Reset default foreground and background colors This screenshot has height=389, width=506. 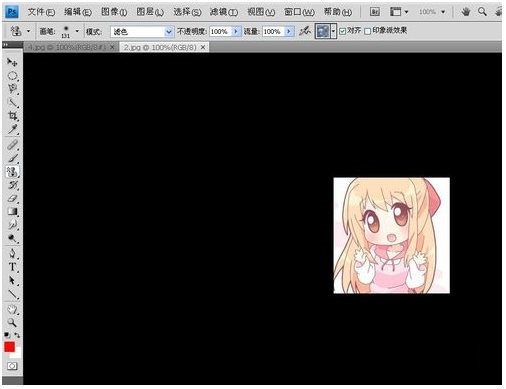(7, 335)
